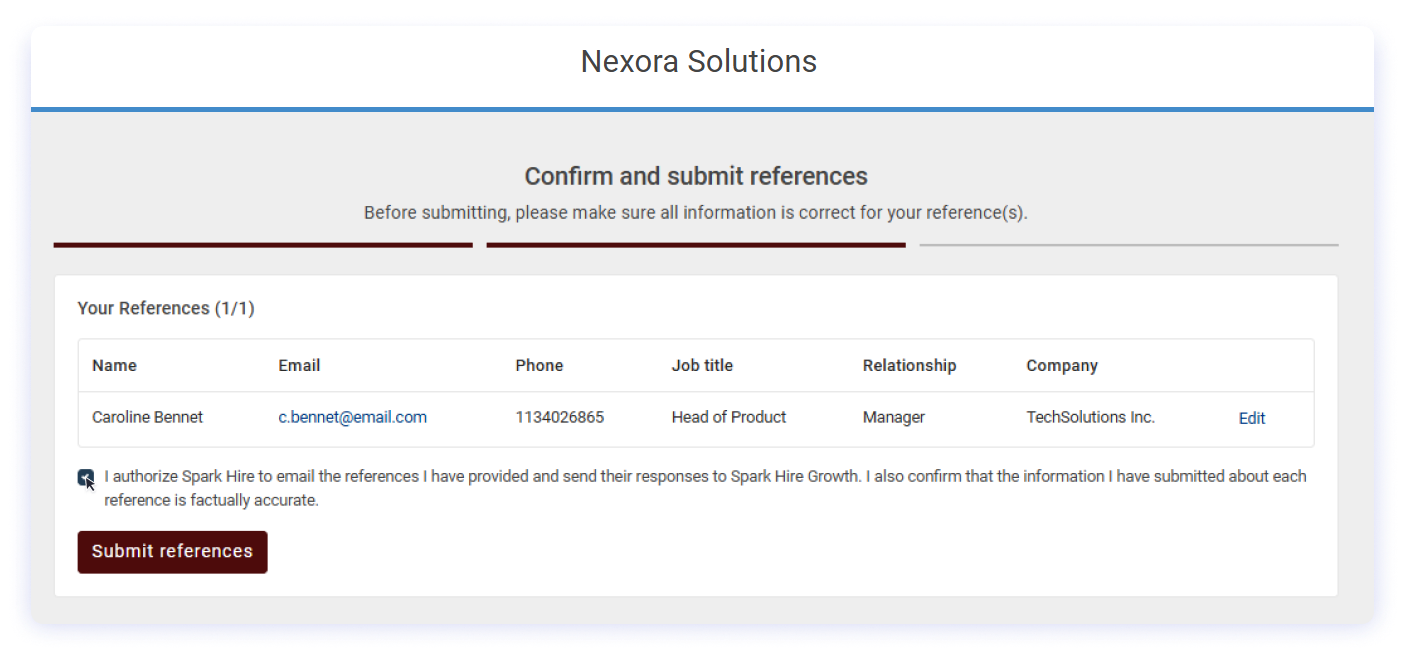
Task: Select the Name column header
Action: [113, 365]
